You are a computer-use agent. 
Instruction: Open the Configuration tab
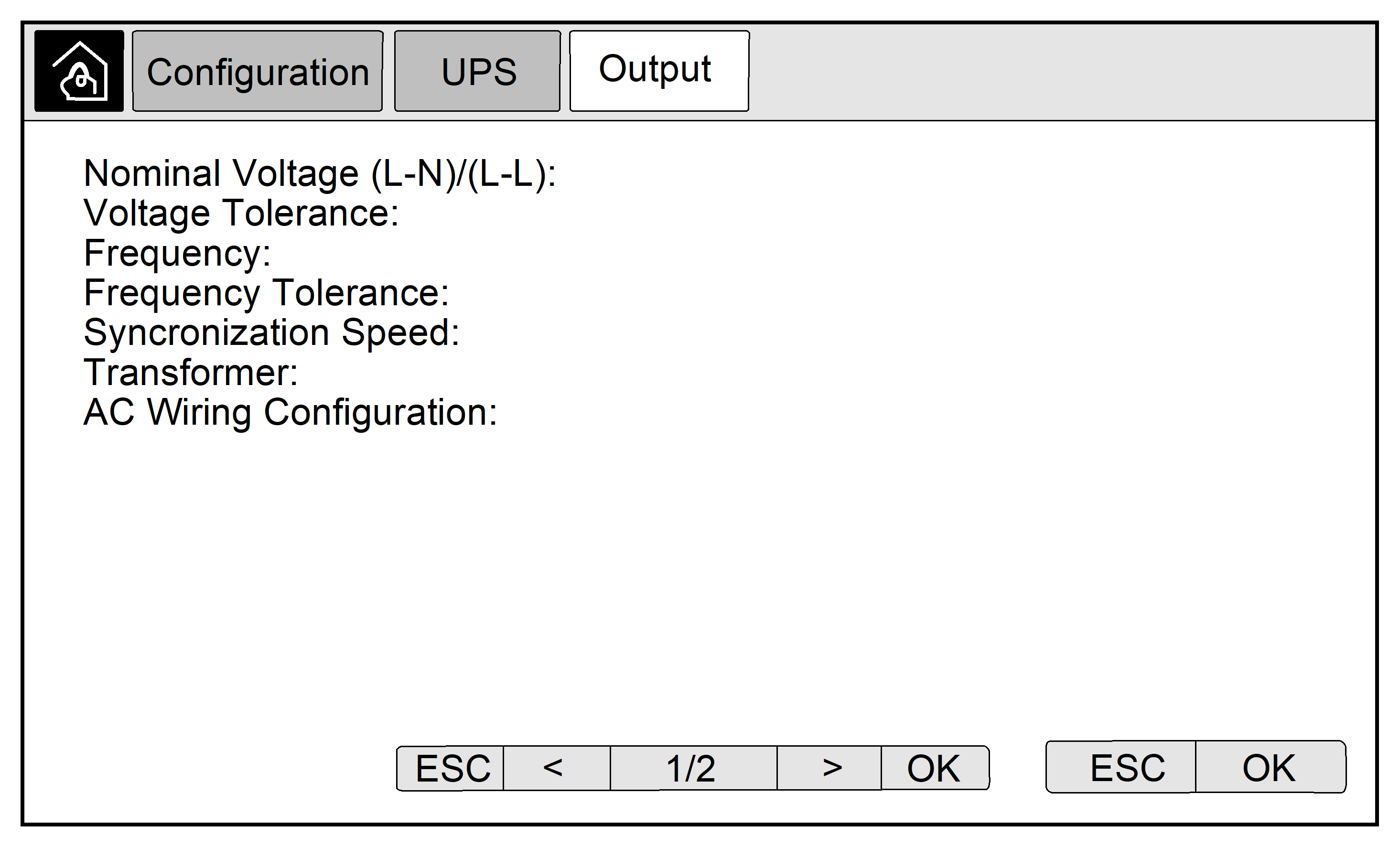[x=258, y=71]
